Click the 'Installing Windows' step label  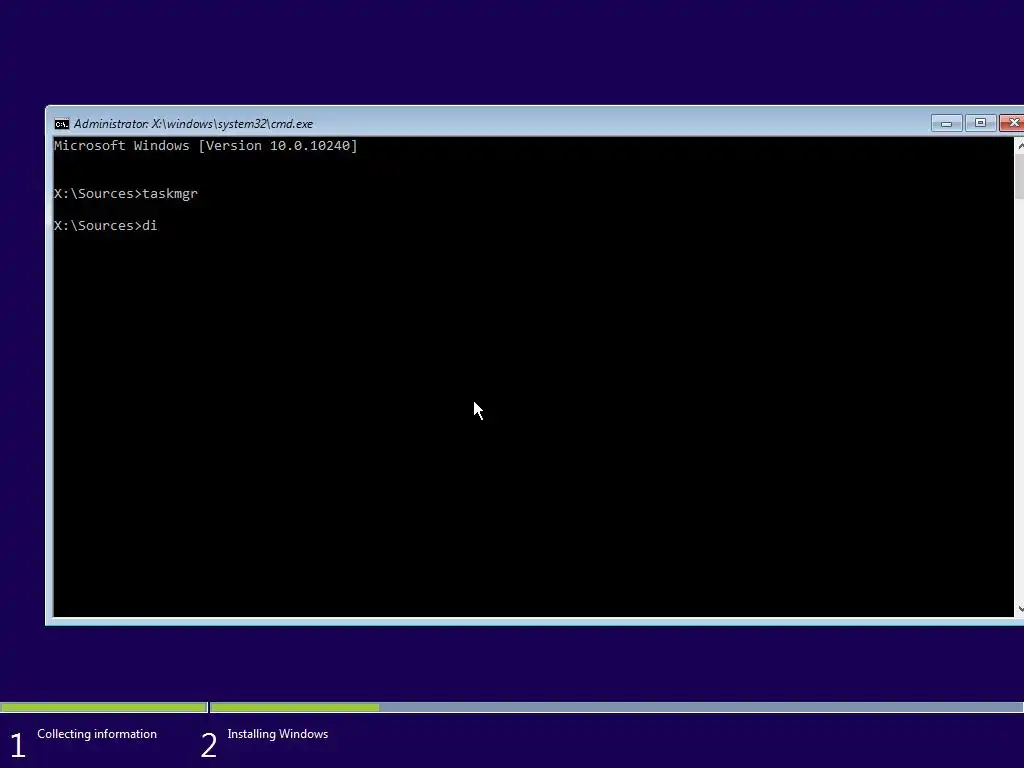coord(278,734)
